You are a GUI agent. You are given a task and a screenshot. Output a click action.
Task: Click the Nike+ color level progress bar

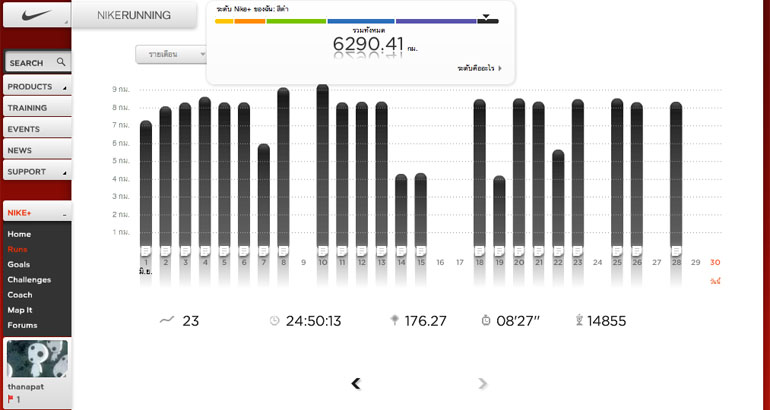[356, 20]
